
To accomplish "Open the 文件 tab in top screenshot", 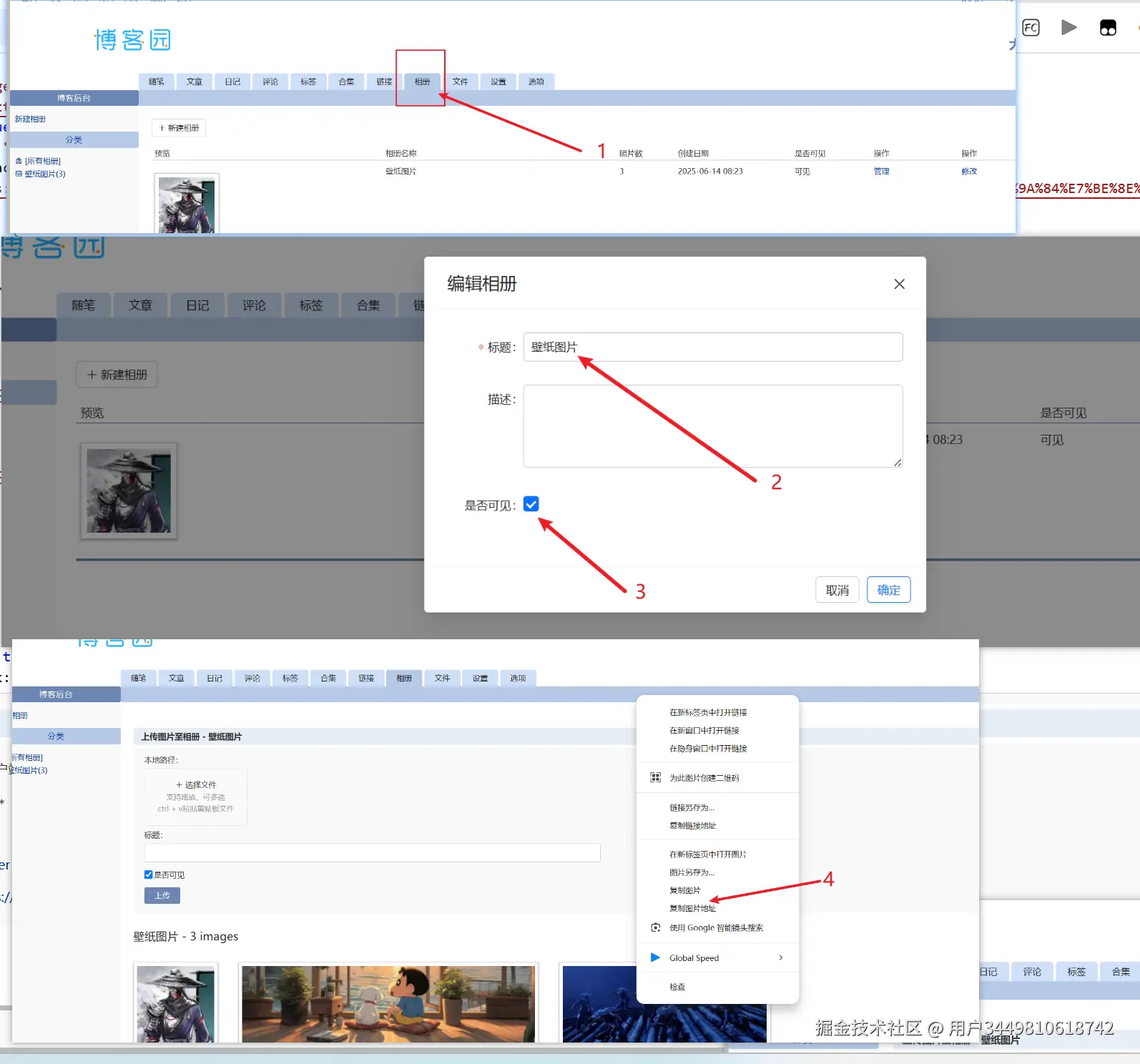I will click(x=460, y=82).
